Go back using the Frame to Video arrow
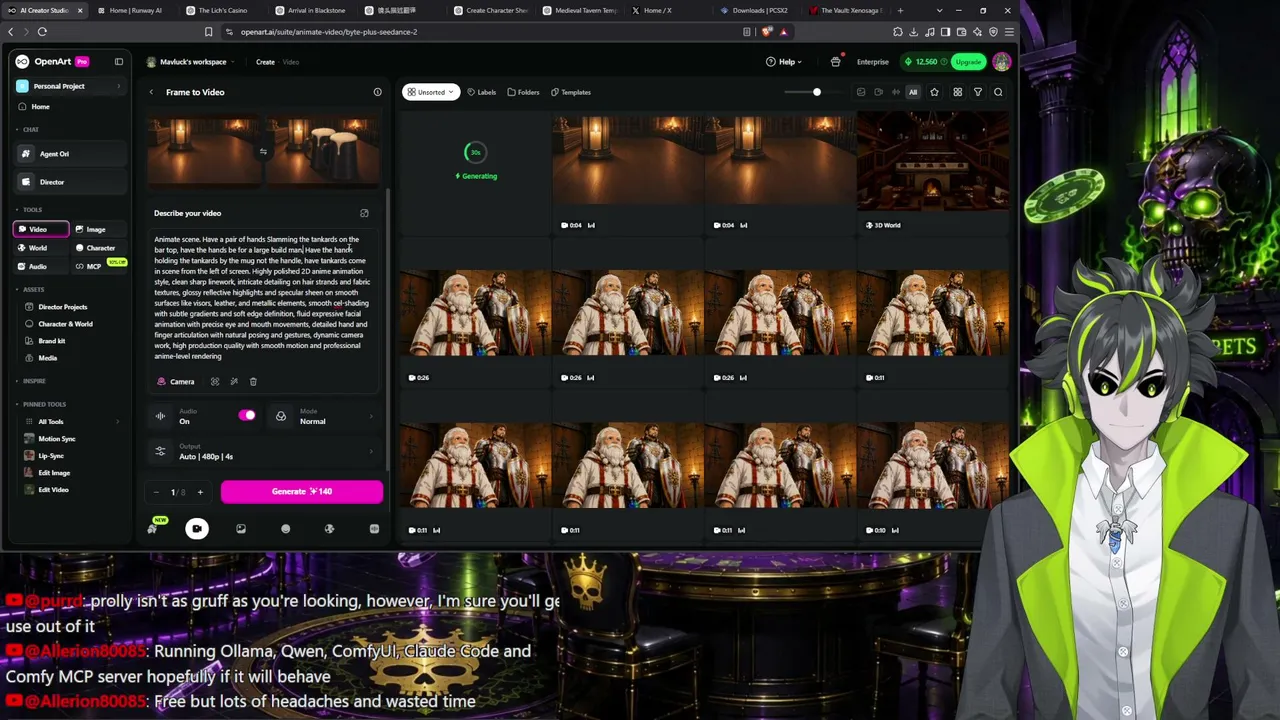1280x720 pixels. (x=151, y=92)
